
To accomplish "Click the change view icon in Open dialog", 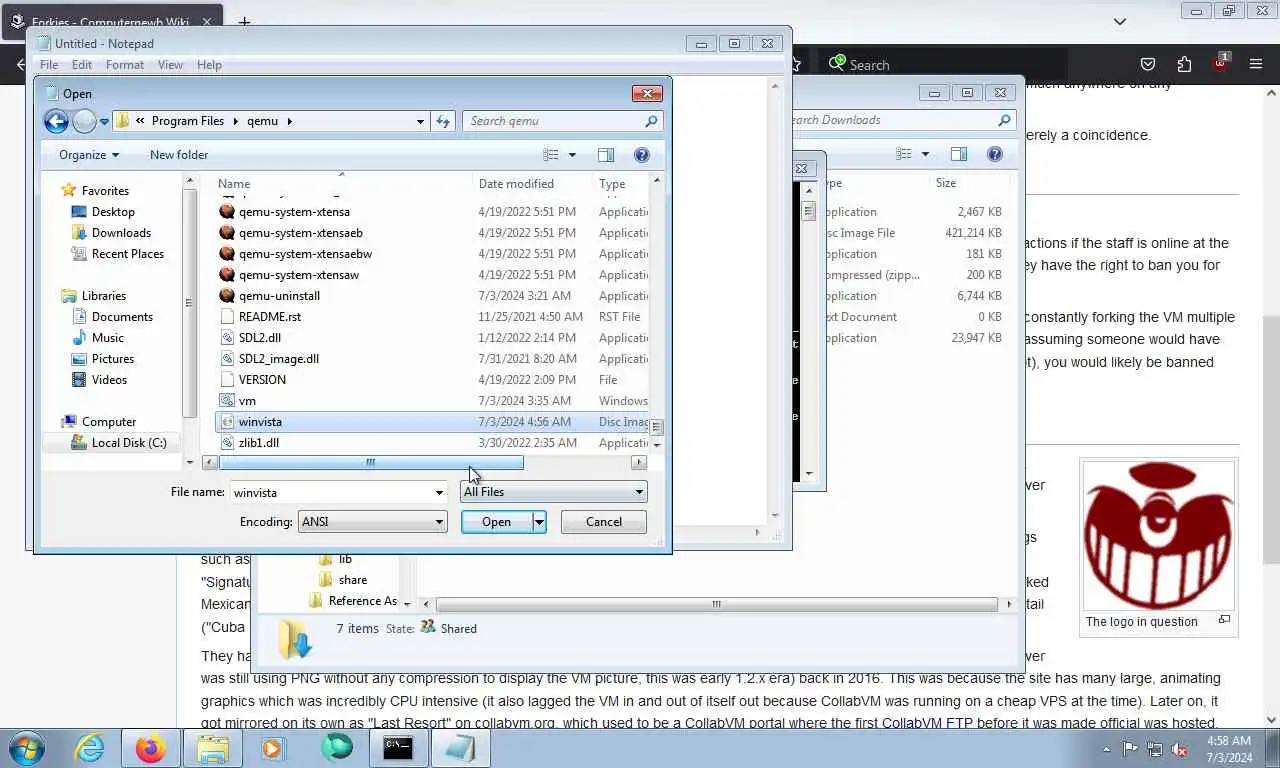I will (x=551, y=155).
